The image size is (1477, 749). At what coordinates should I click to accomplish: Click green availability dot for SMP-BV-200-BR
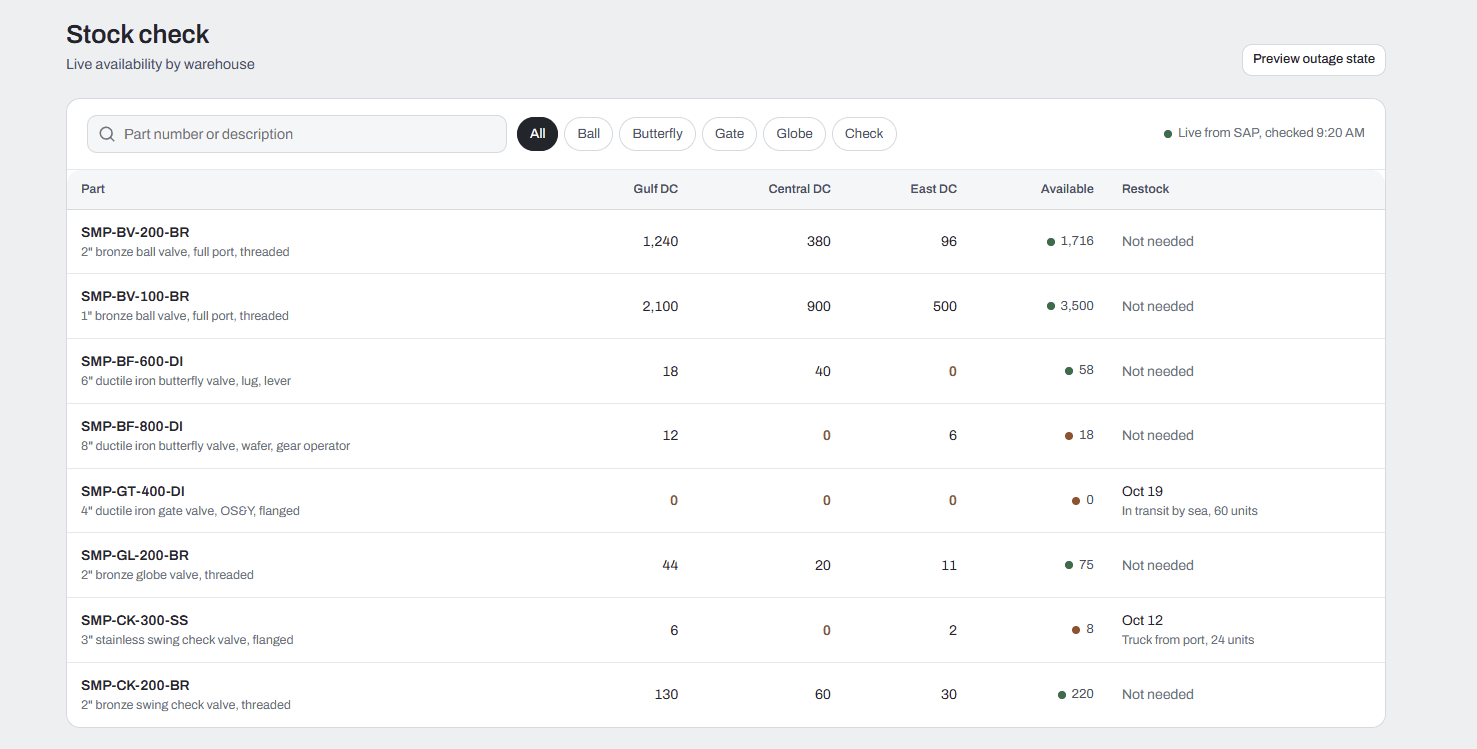coord(1051,242)
